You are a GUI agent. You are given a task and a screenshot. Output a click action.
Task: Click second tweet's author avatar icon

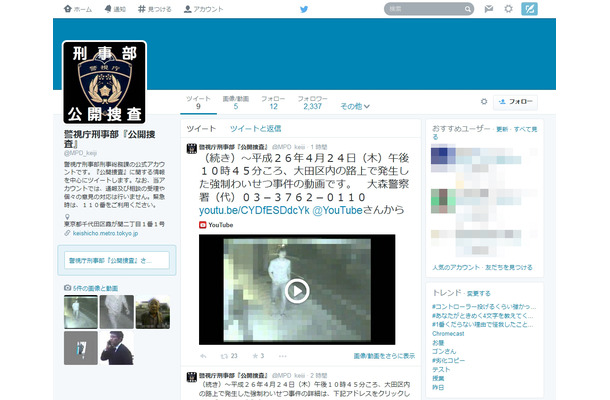click(191, 377)
